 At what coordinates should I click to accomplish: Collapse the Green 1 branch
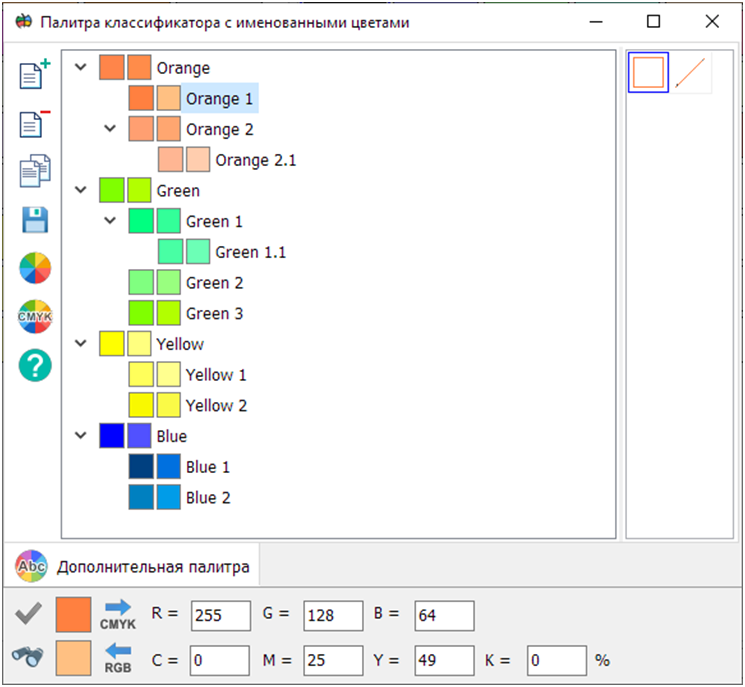(111, 221)
